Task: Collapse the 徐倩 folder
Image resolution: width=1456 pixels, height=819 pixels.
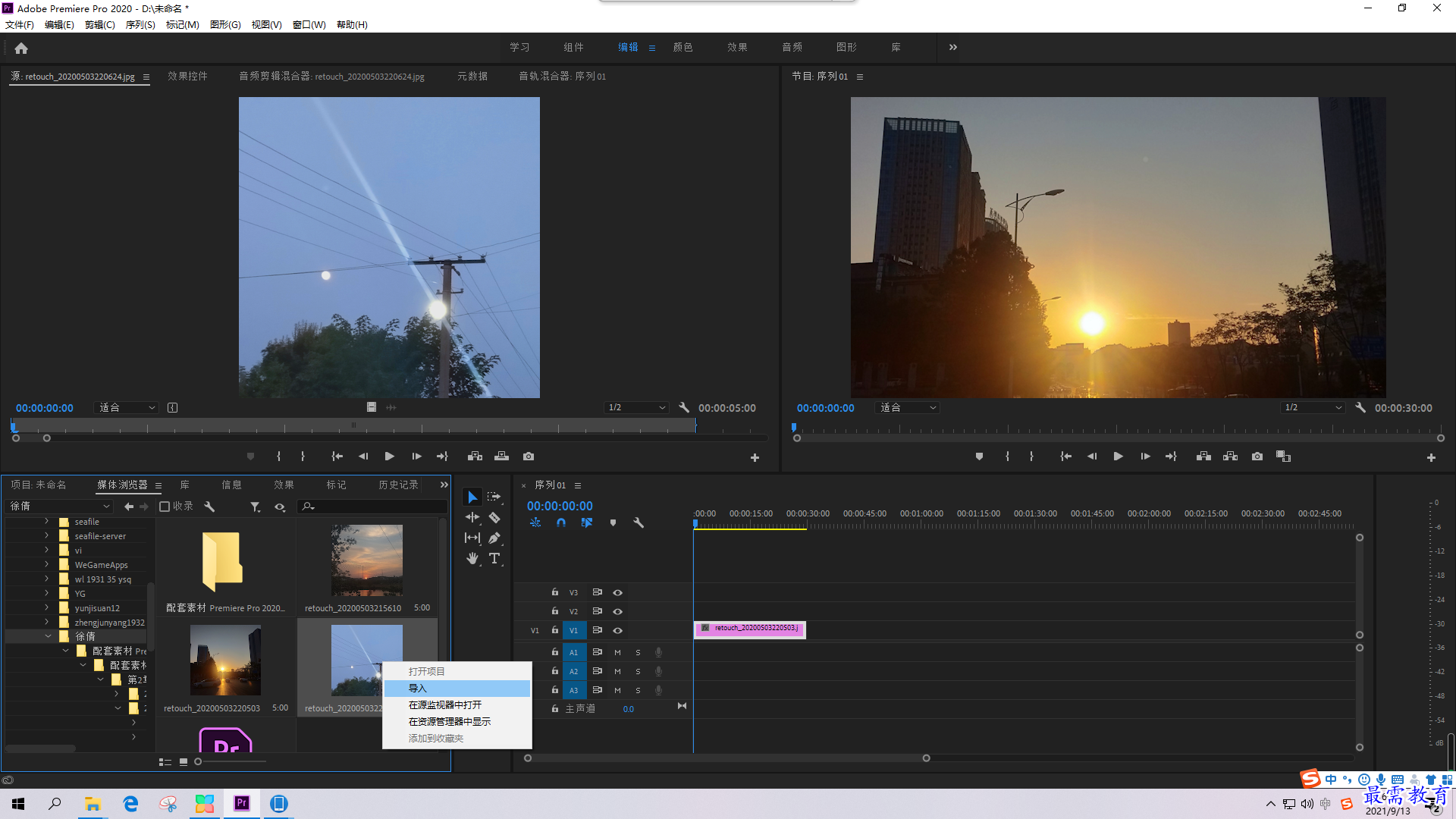Action: coord(48,636)
